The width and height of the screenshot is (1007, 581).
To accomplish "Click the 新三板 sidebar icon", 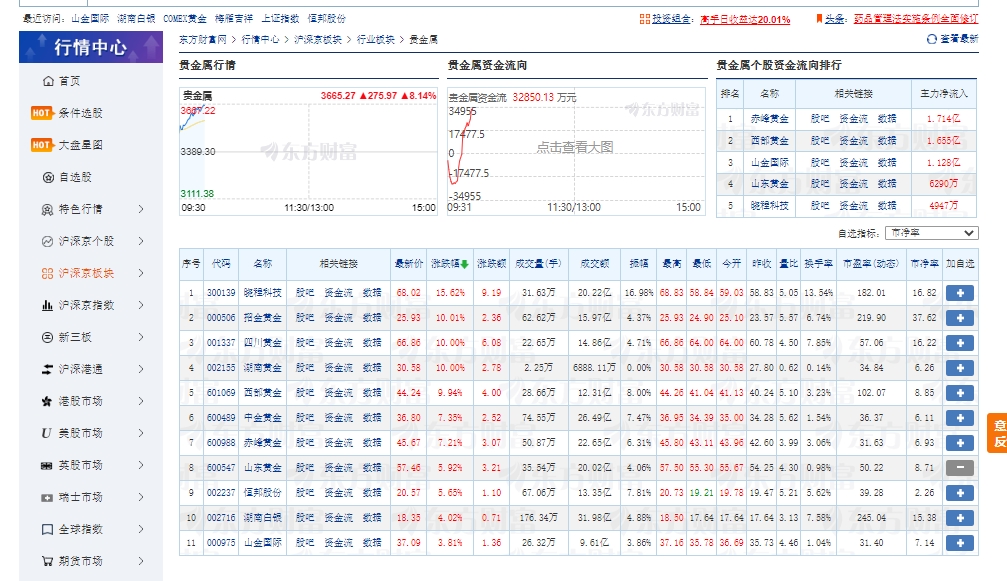I will (48, 338).
